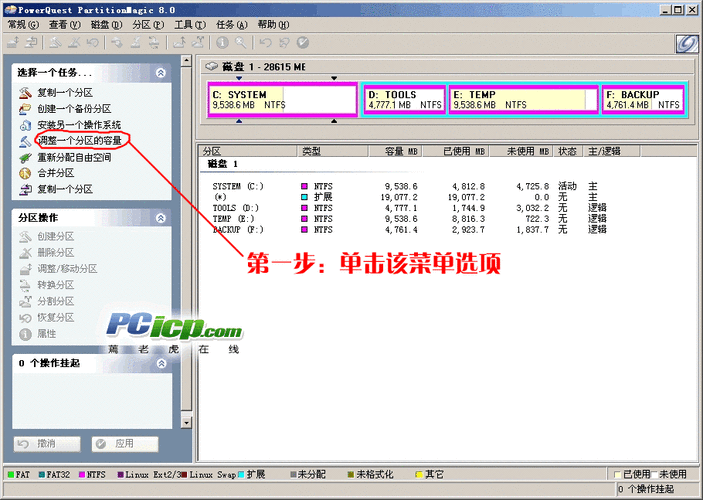Select the E: TEMP block in disk map
The image size is (703, 500).
tap(524, 100)
